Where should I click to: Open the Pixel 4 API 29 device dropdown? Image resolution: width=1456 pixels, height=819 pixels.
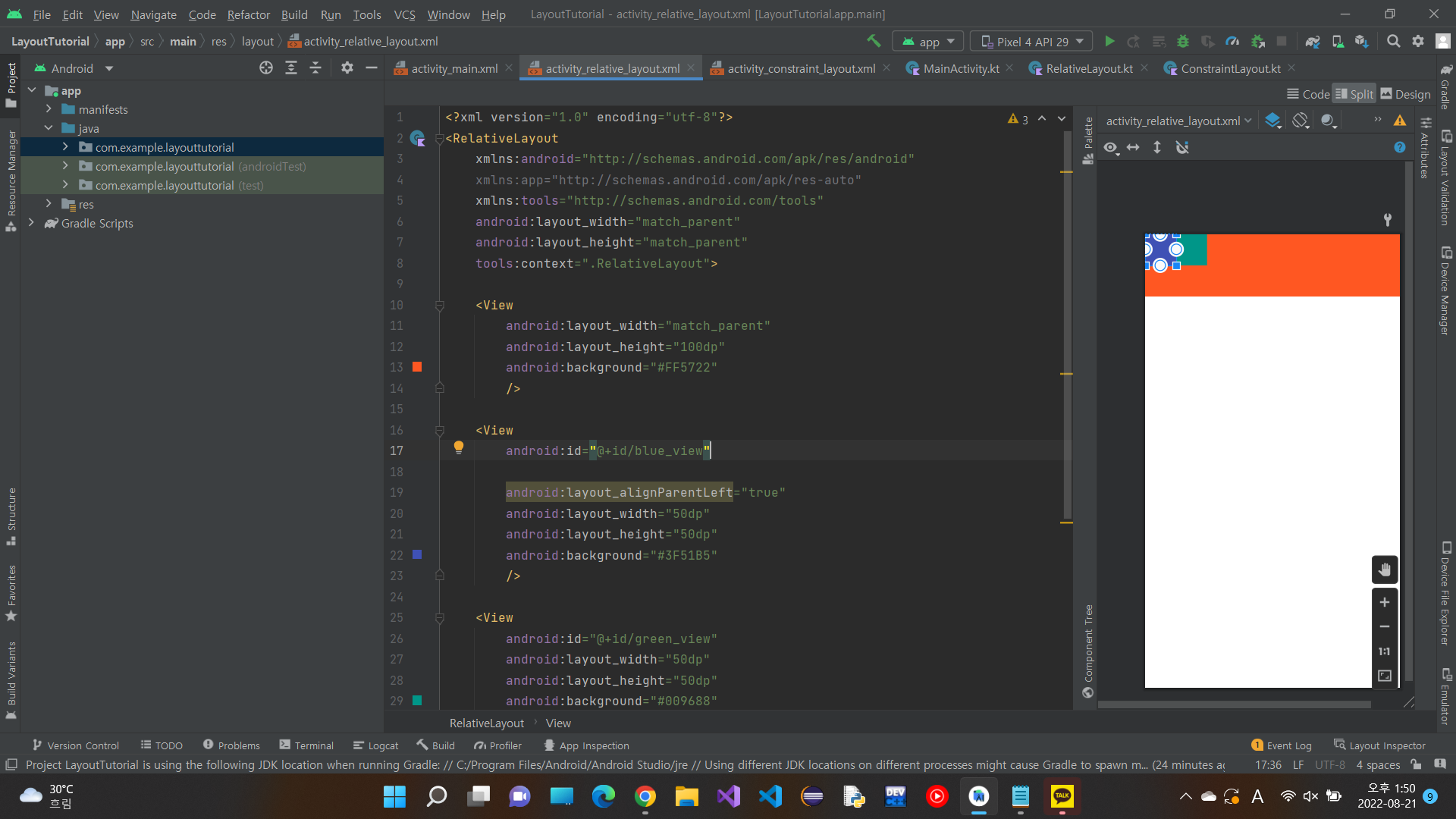1031,42
